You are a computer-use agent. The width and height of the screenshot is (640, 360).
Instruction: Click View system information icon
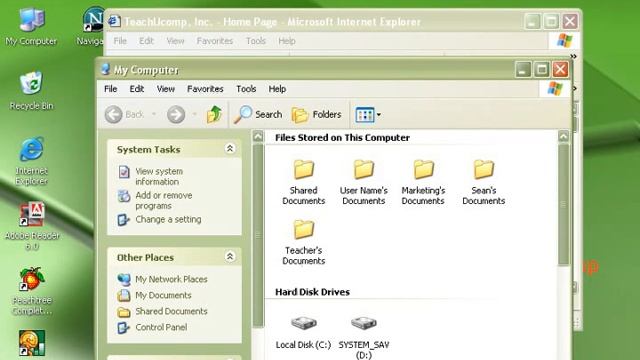coord(124,172)
